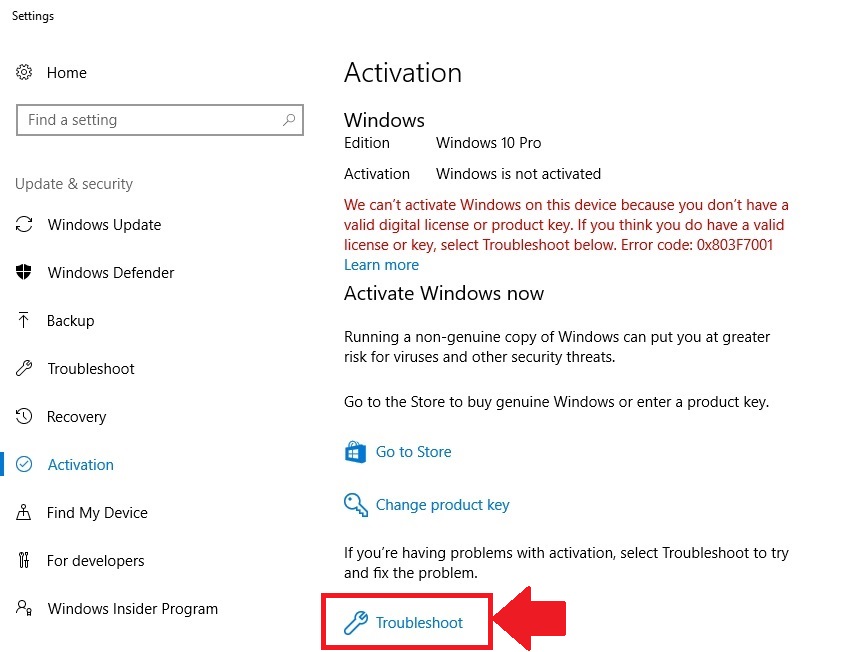
Task: Click the Home gear icon
Action: click(x=24, y=72)
